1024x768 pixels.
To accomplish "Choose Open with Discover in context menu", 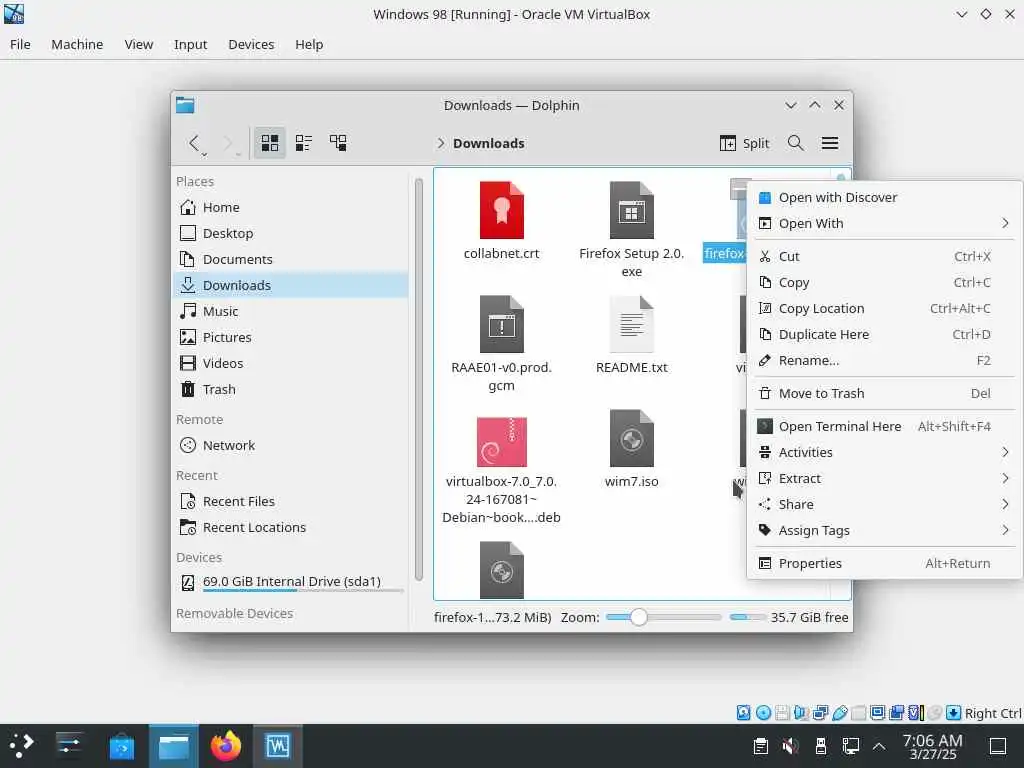I will pos(884,197).
